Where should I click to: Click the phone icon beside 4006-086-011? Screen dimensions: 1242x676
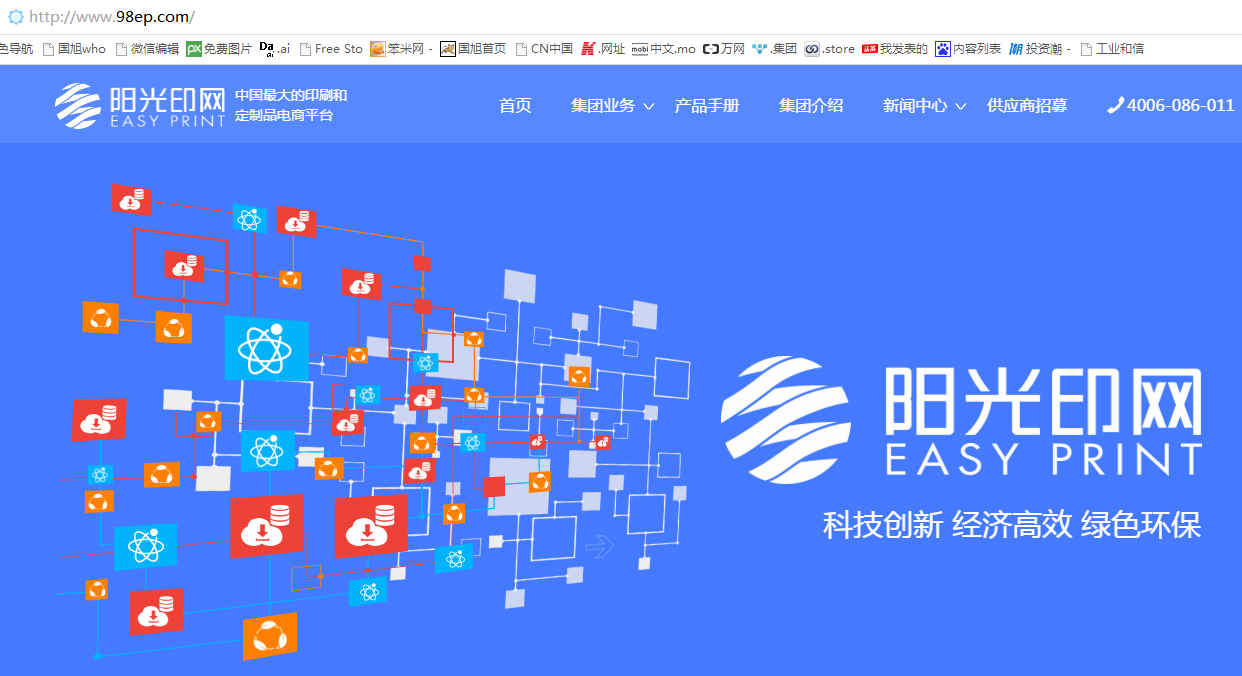1115,106
